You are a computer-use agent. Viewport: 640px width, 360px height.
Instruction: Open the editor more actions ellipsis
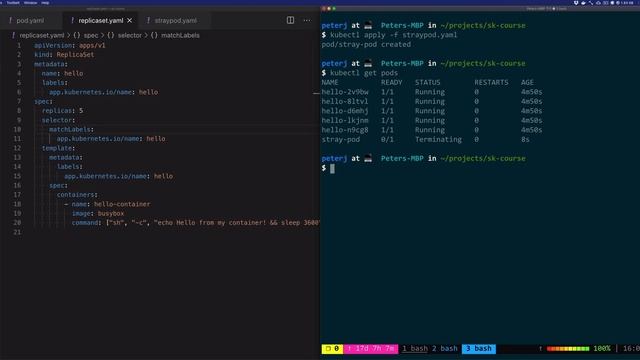[307, 20]
